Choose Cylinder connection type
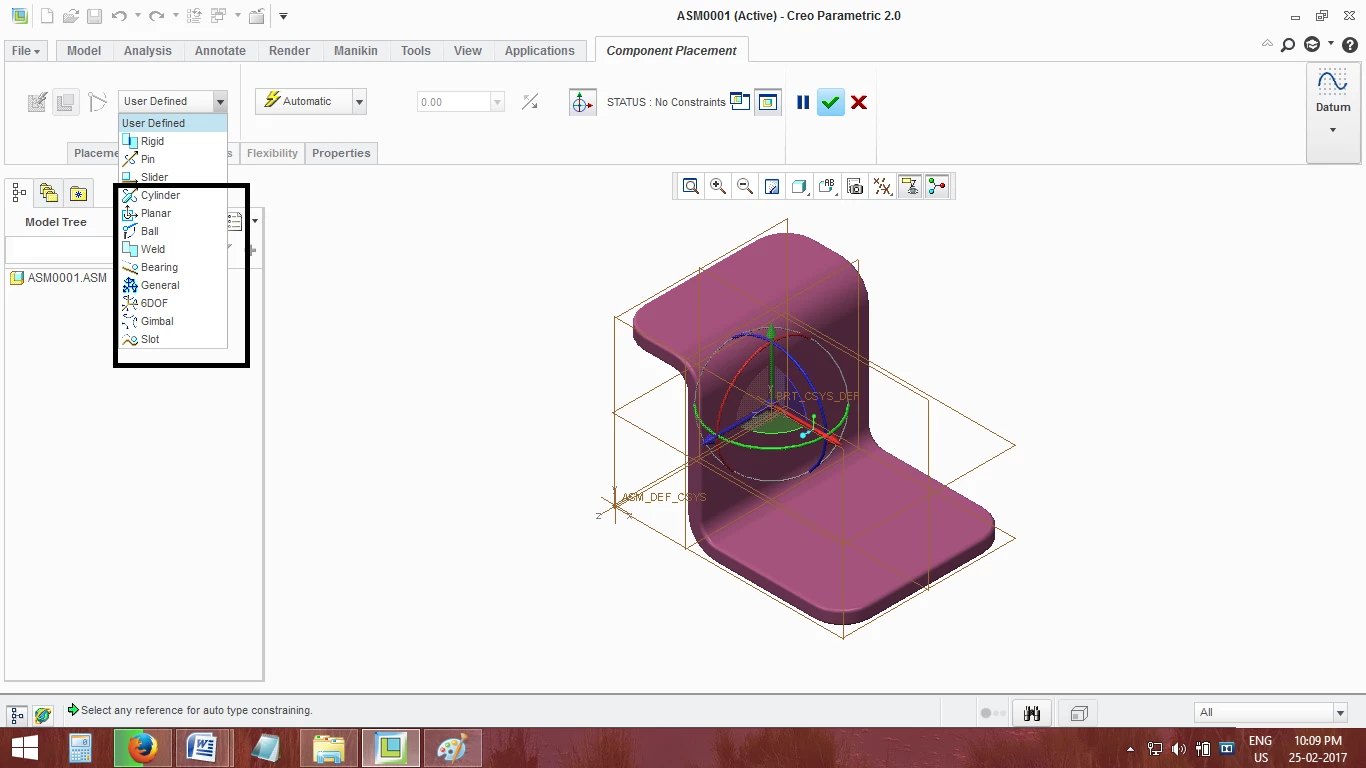1366x768 pixels. point(173,195)
